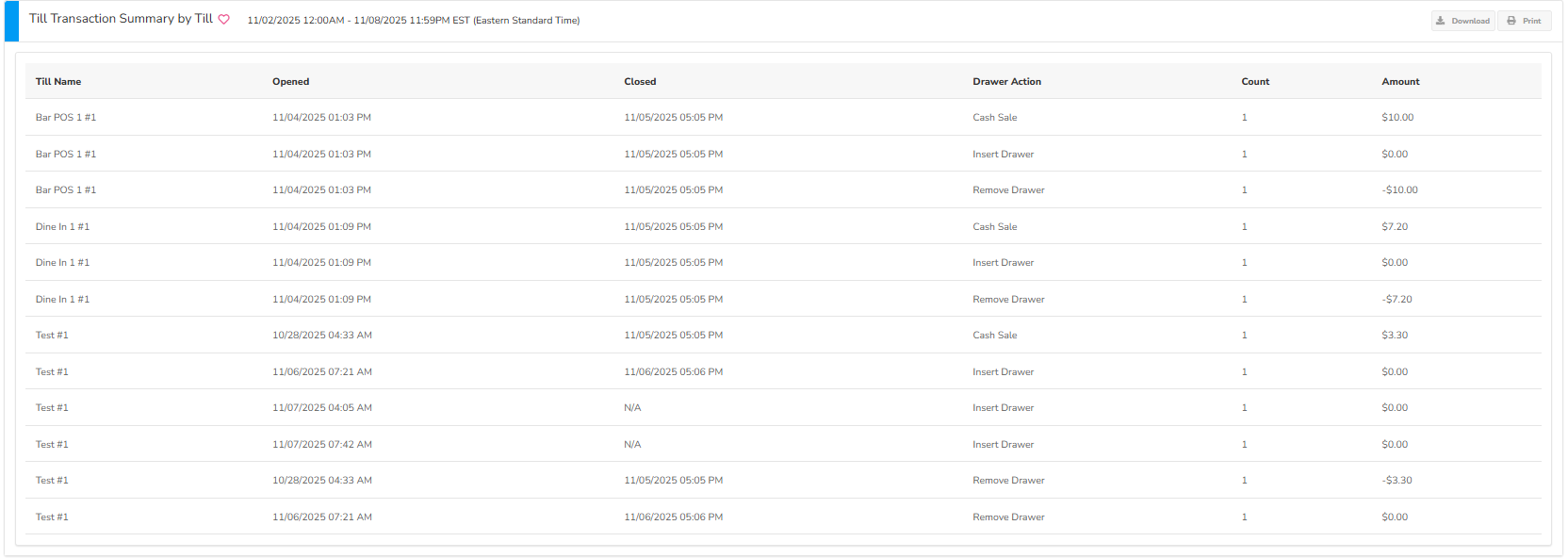The width and height of the screenshot is (1568, 558).
Task: Sort by the Opened column header
Action: pos(290,82)
